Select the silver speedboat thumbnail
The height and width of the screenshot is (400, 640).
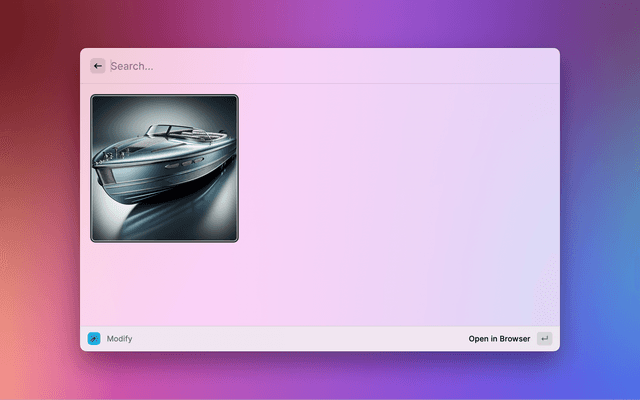(165, 168)
